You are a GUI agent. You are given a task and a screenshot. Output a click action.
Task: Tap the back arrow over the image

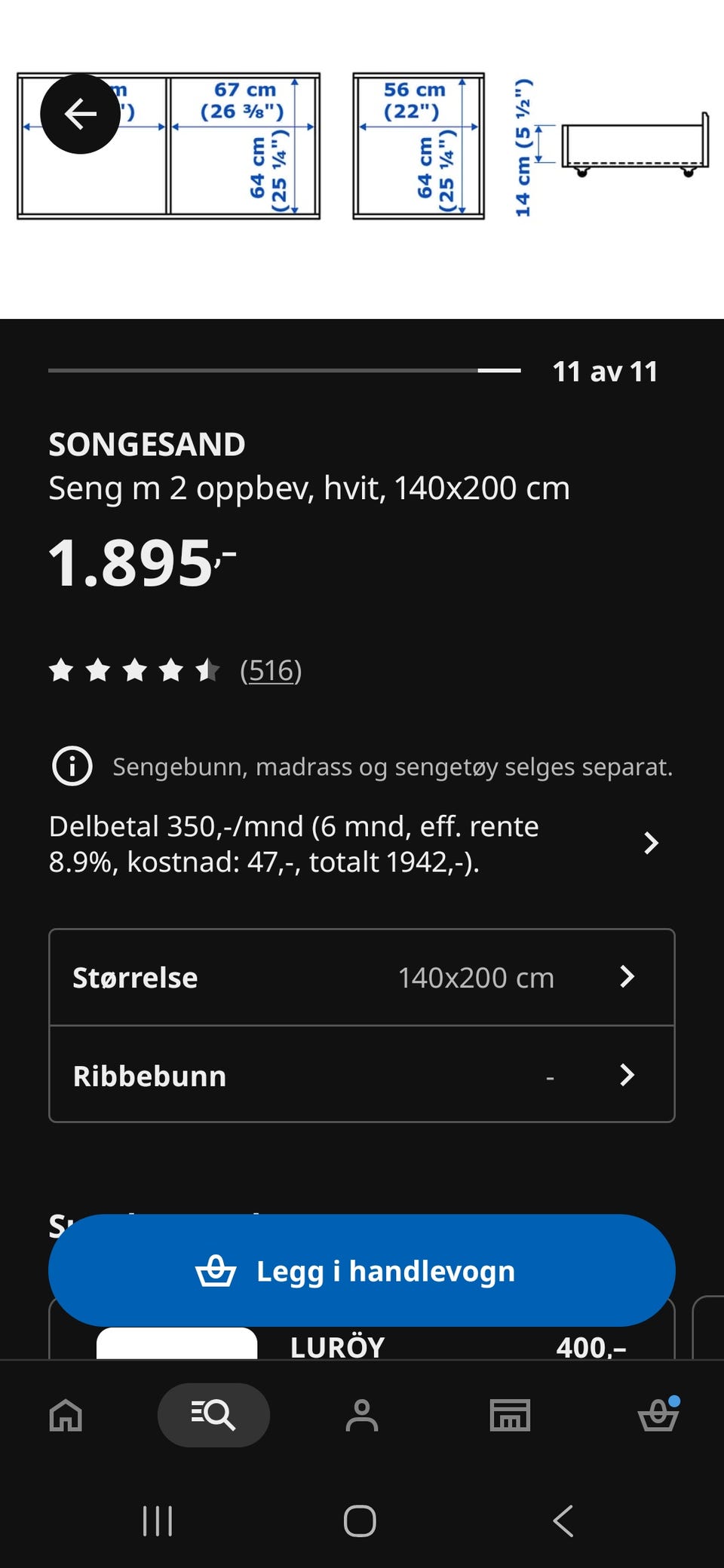[x=80, y=114]
